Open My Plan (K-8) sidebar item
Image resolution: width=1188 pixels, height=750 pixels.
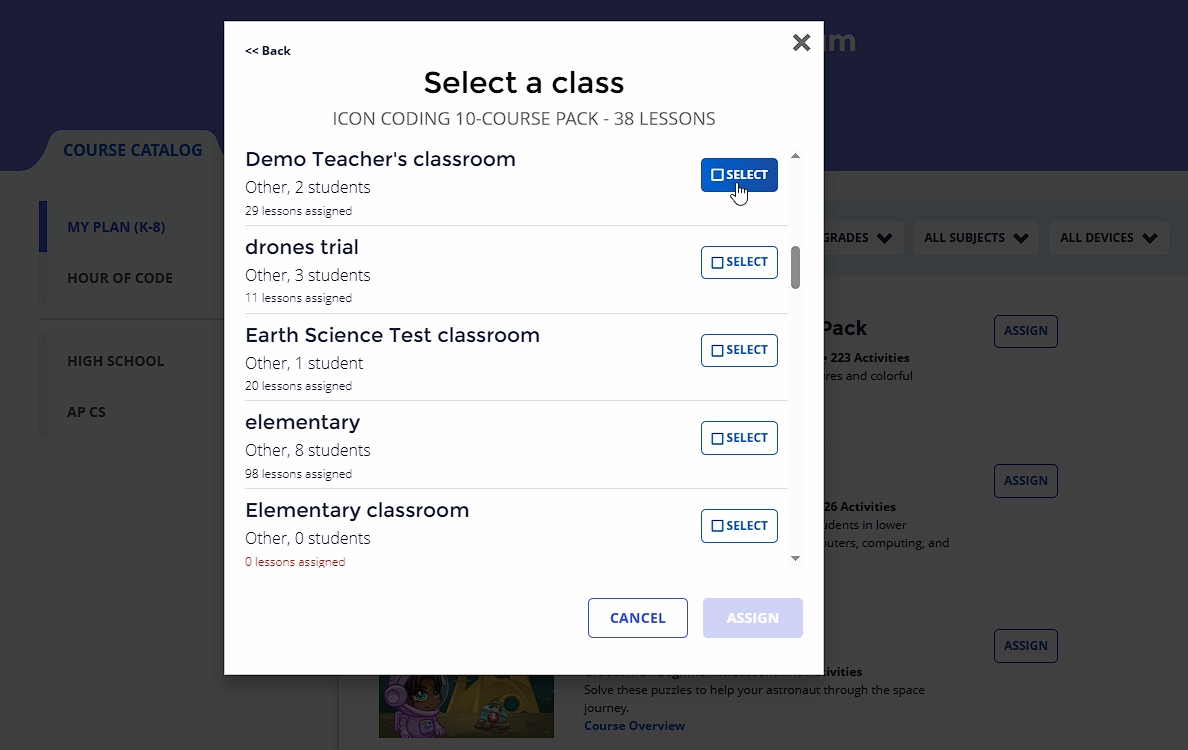pyautogui.click(x=116, y=227)
